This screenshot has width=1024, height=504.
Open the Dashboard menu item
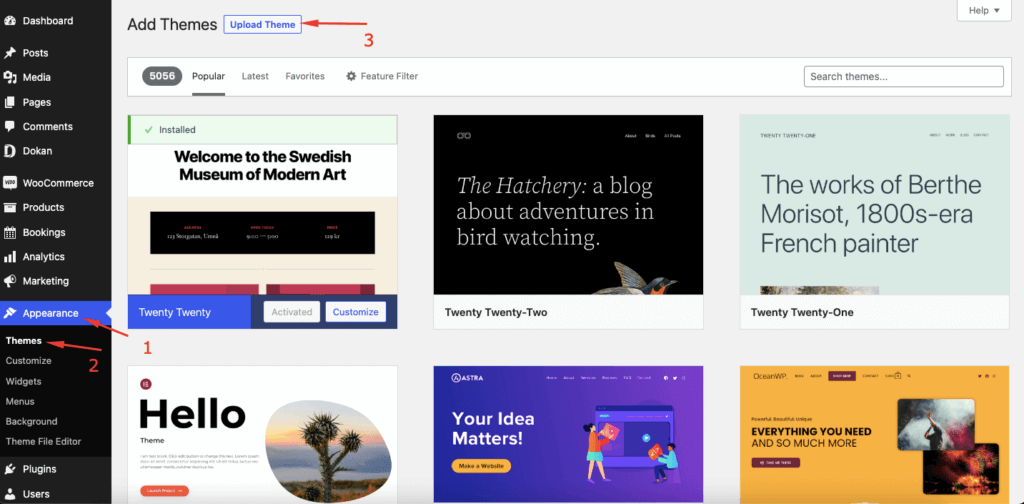click(x=48, y=21)
